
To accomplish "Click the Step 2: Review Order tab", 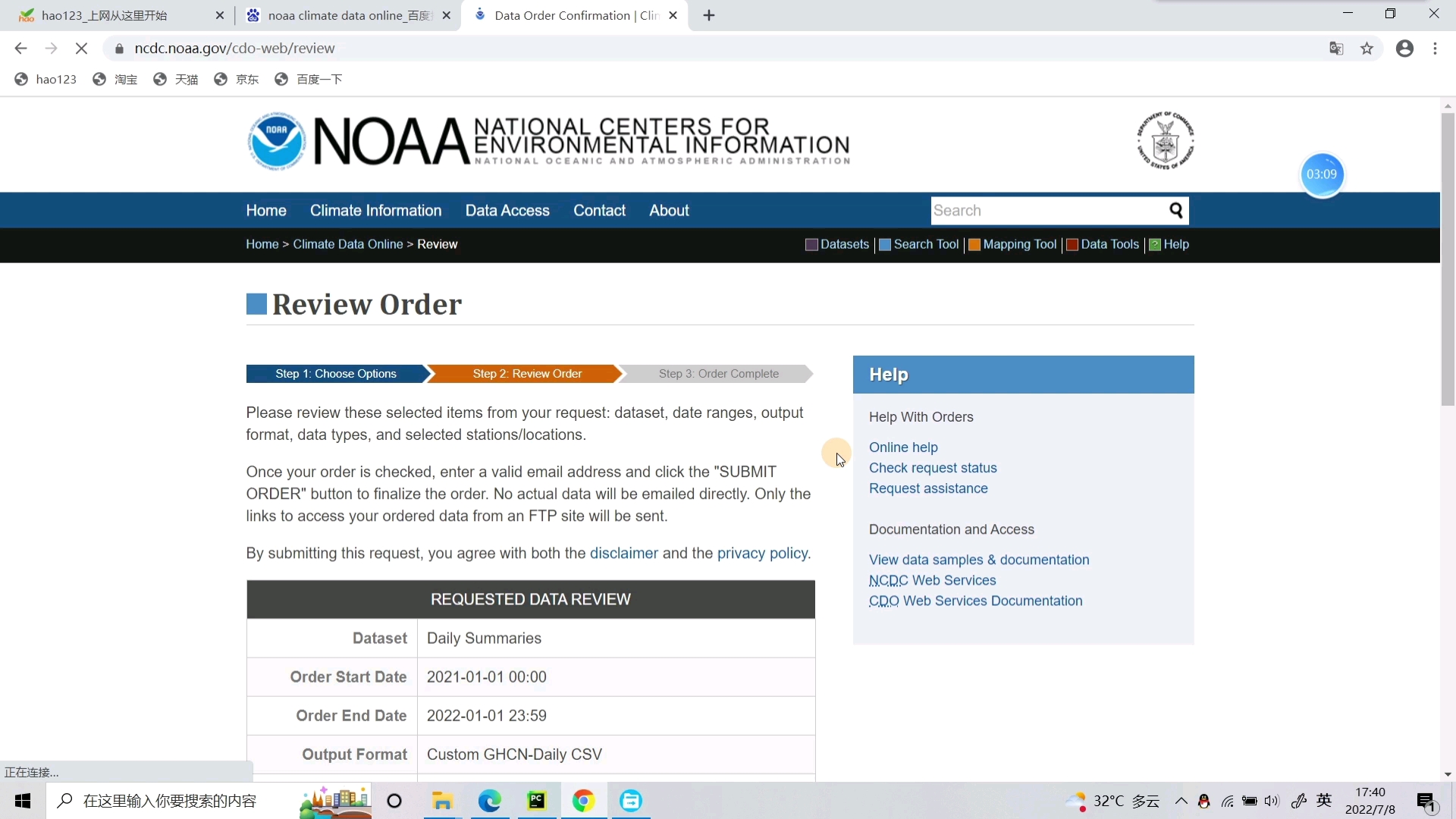I will tap(528, 374).
